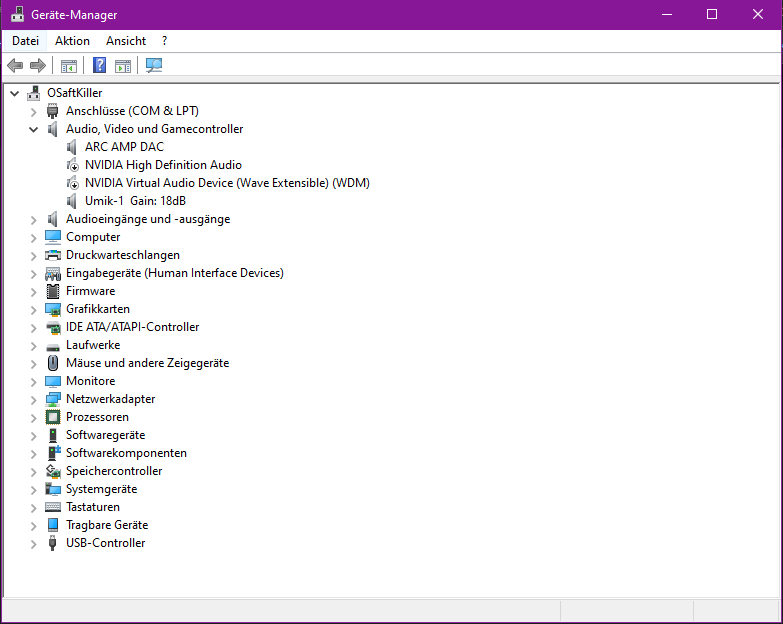The height and width of the screenshot is (624, 783).
Task: Expand Audioeingänge und -ausgänge node
Action: tap(33, 220)
